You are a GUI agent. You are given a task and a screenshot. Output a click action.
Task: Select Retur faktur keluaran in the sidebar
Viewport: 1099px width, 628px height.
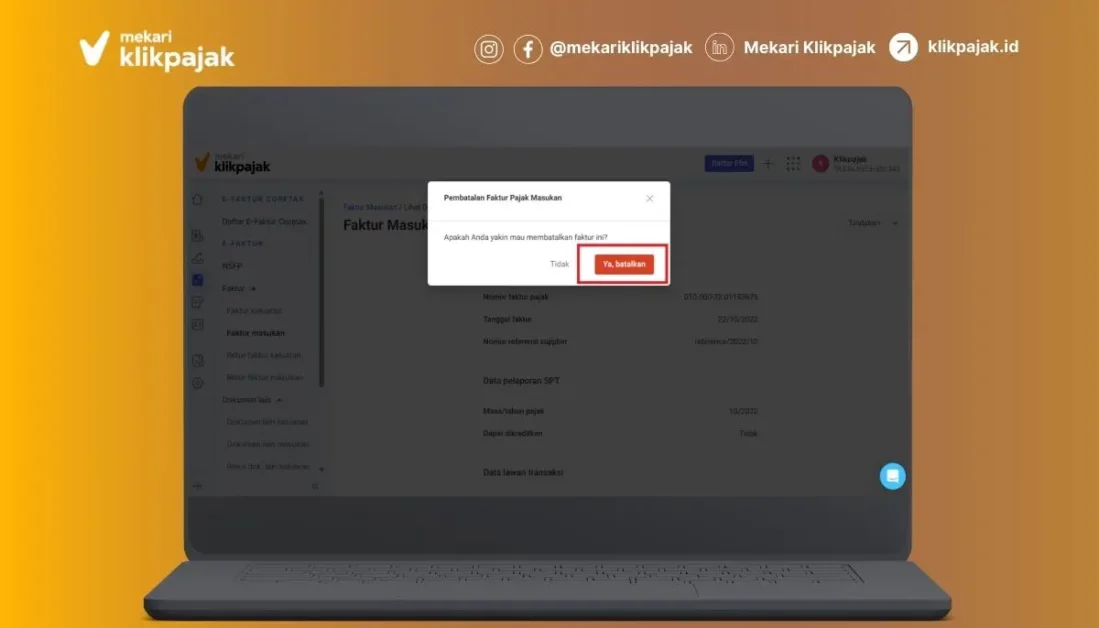tap(264, 355)
